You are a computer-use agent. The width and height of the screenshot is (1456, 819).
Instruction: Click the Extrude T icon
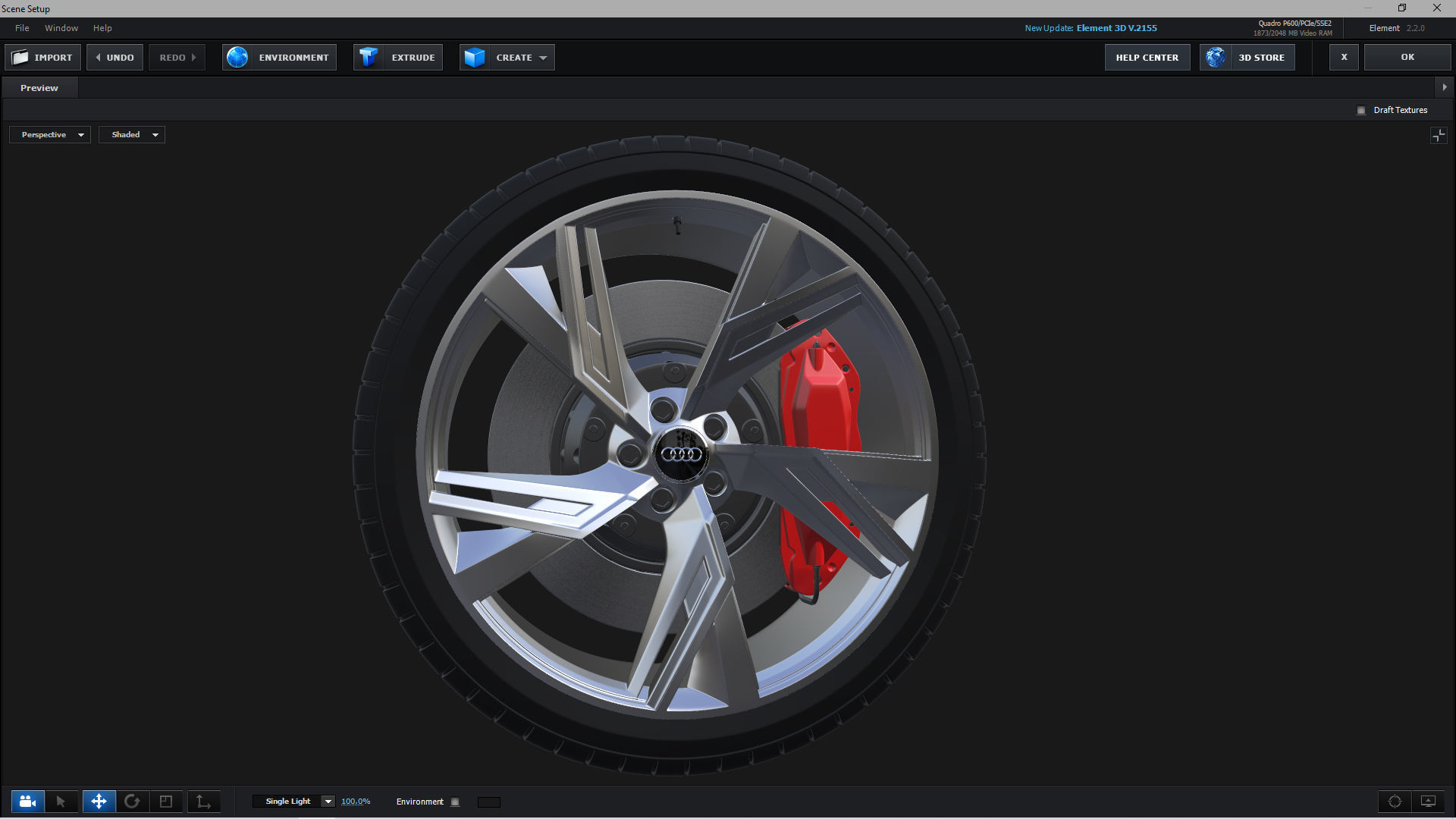[x=369, y=58]
